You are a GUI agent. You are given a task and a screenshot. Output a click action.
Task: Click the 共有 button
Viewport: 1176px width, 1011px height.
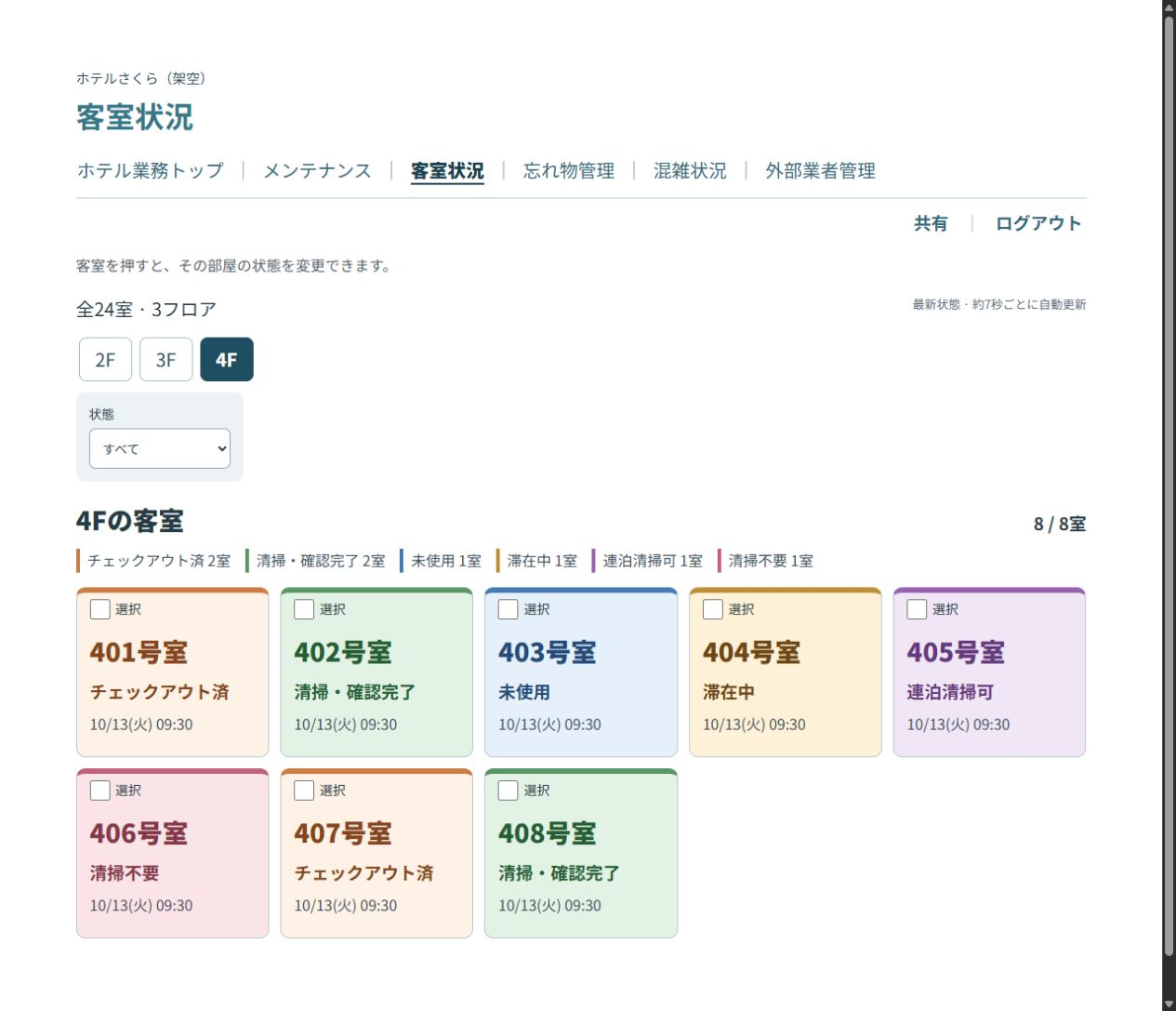(931, 223)
